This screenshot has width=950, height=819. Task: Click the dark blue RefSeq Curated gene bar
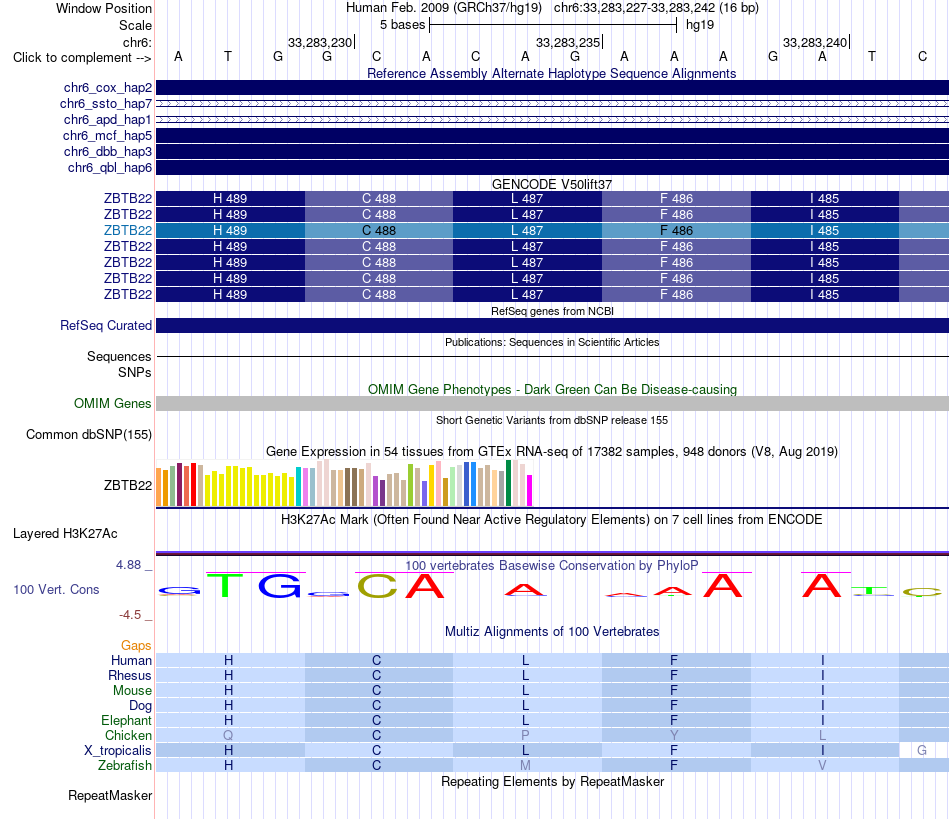coord(552,325)
